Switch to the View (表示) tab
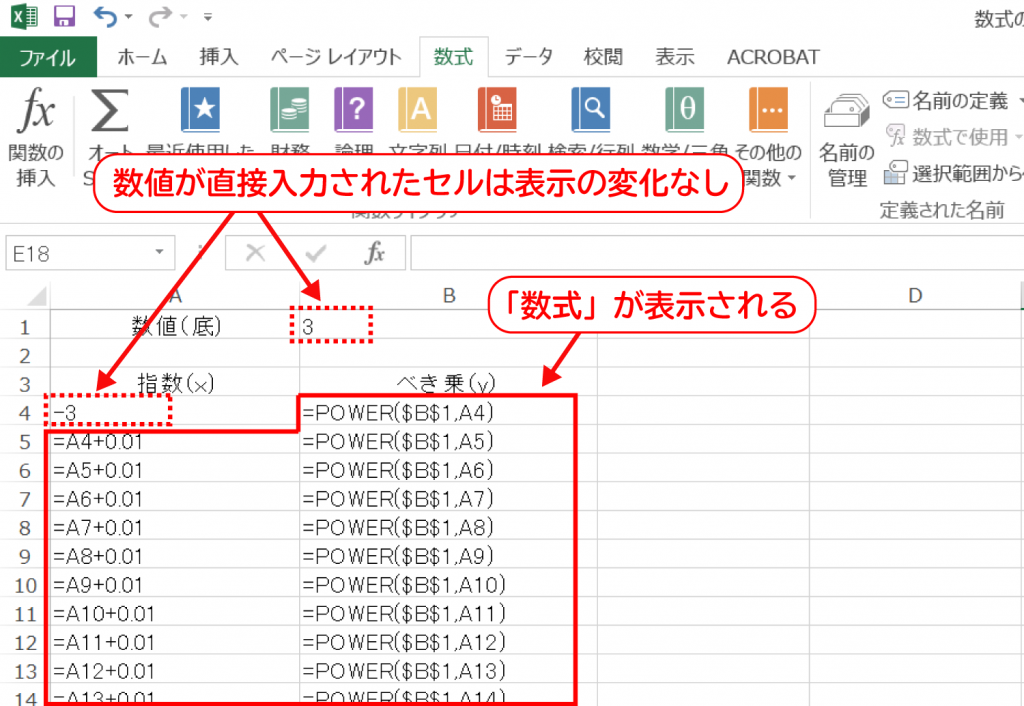This screenshot has height=706, width=1024. 675,57
